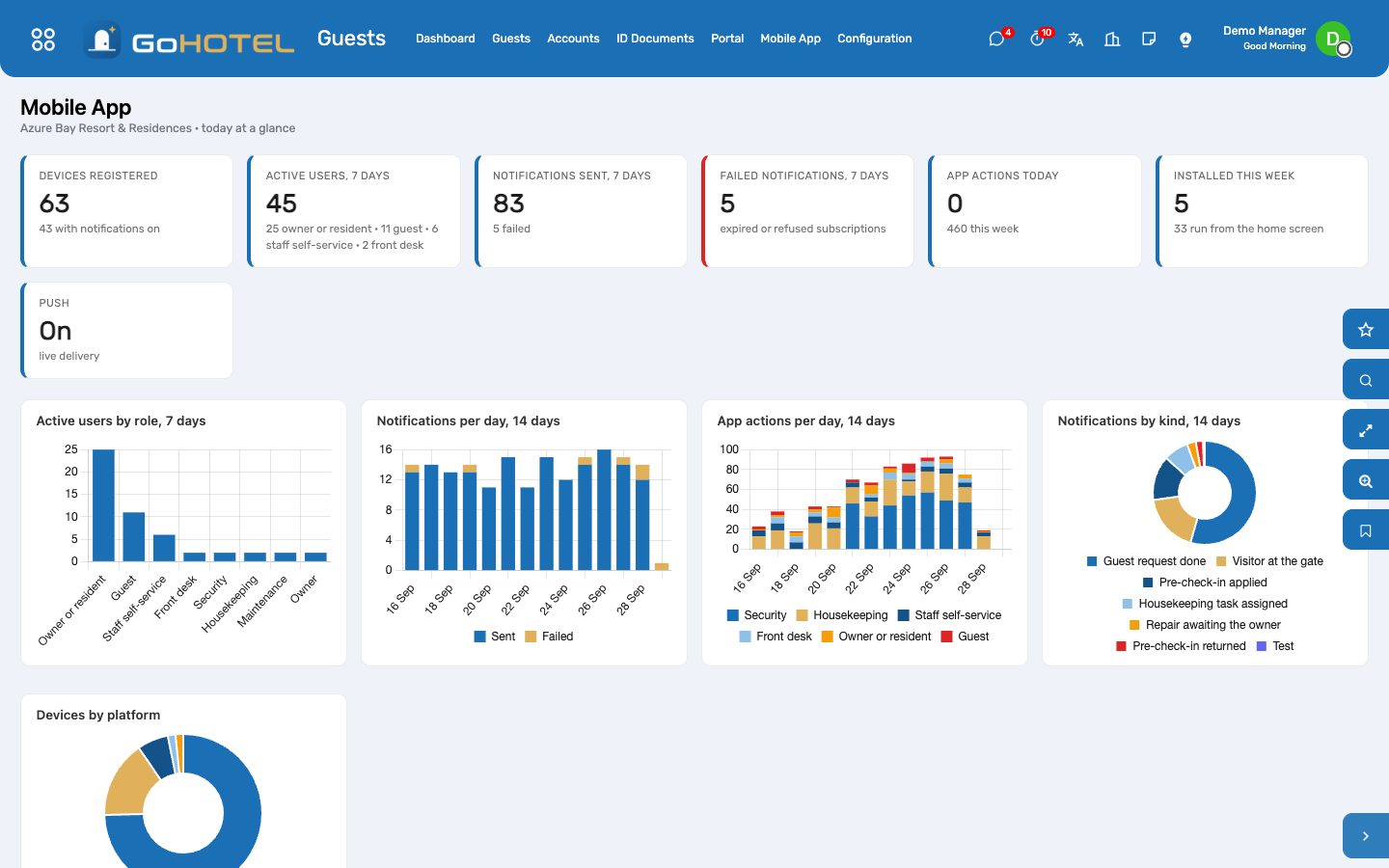This screenshot has height=868, width=1389.
Task: Click the expand fullscreen side button
Action: [1366, 430]
